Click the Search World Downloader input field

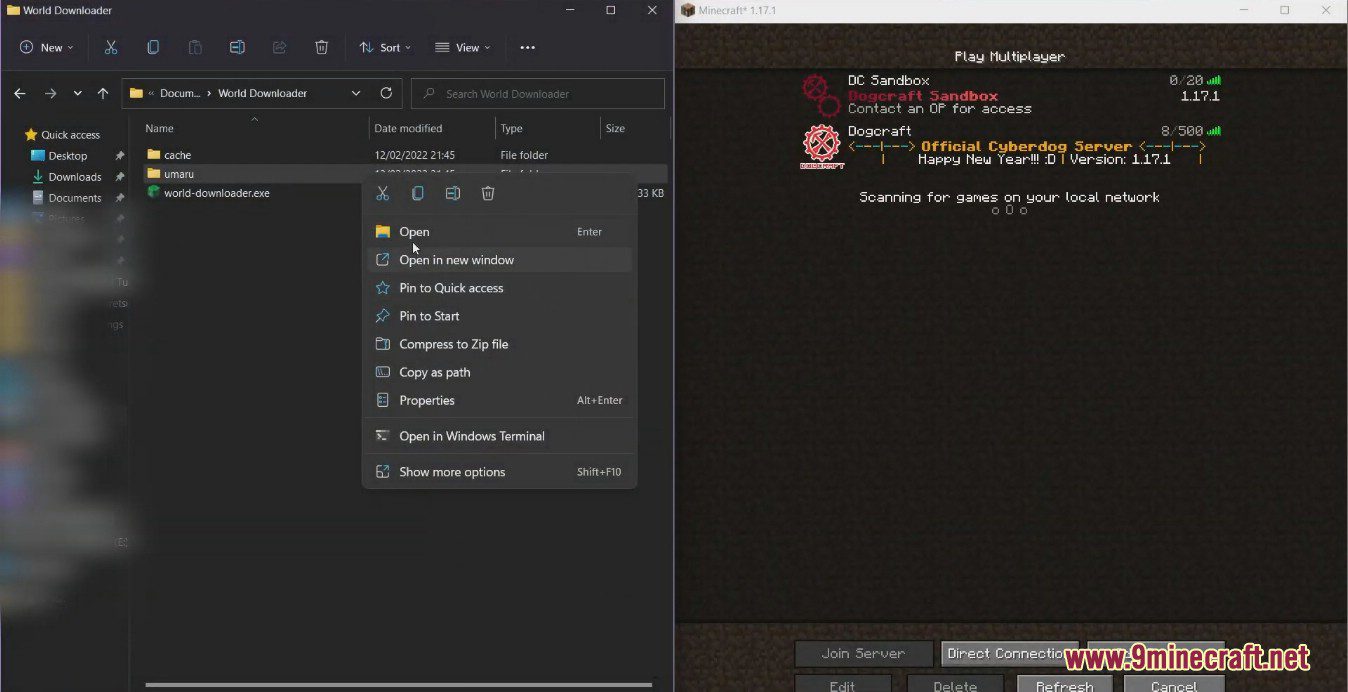pyautogui.click(x=537, y=93)
